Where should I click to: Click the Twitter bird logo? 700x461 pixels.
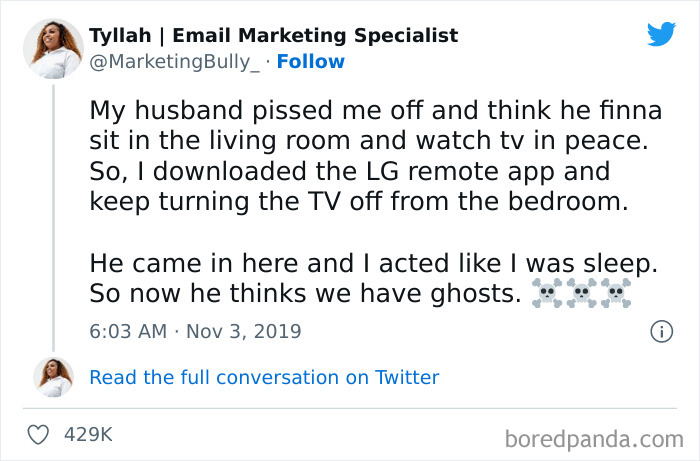(x=661, y=35)
